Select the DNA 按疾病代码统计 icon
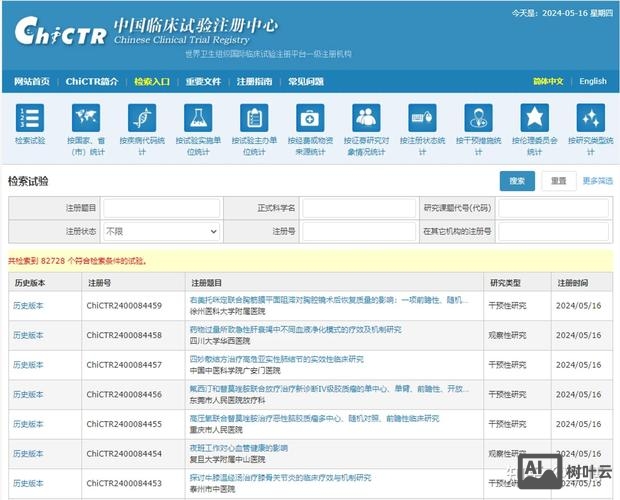This screenshot has width=620, height=500. [x=142, y=118]
